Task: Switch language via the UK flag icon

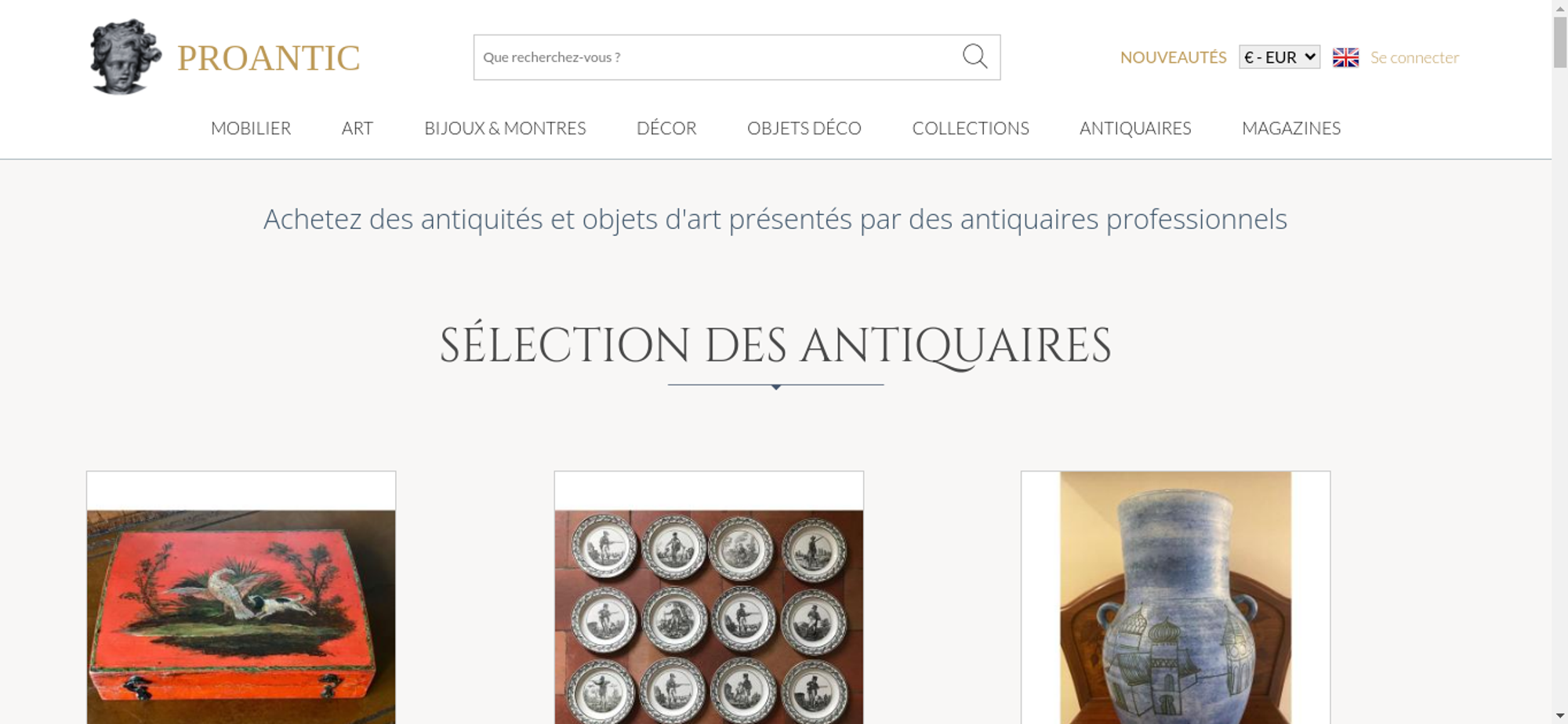Action: 1345,57
